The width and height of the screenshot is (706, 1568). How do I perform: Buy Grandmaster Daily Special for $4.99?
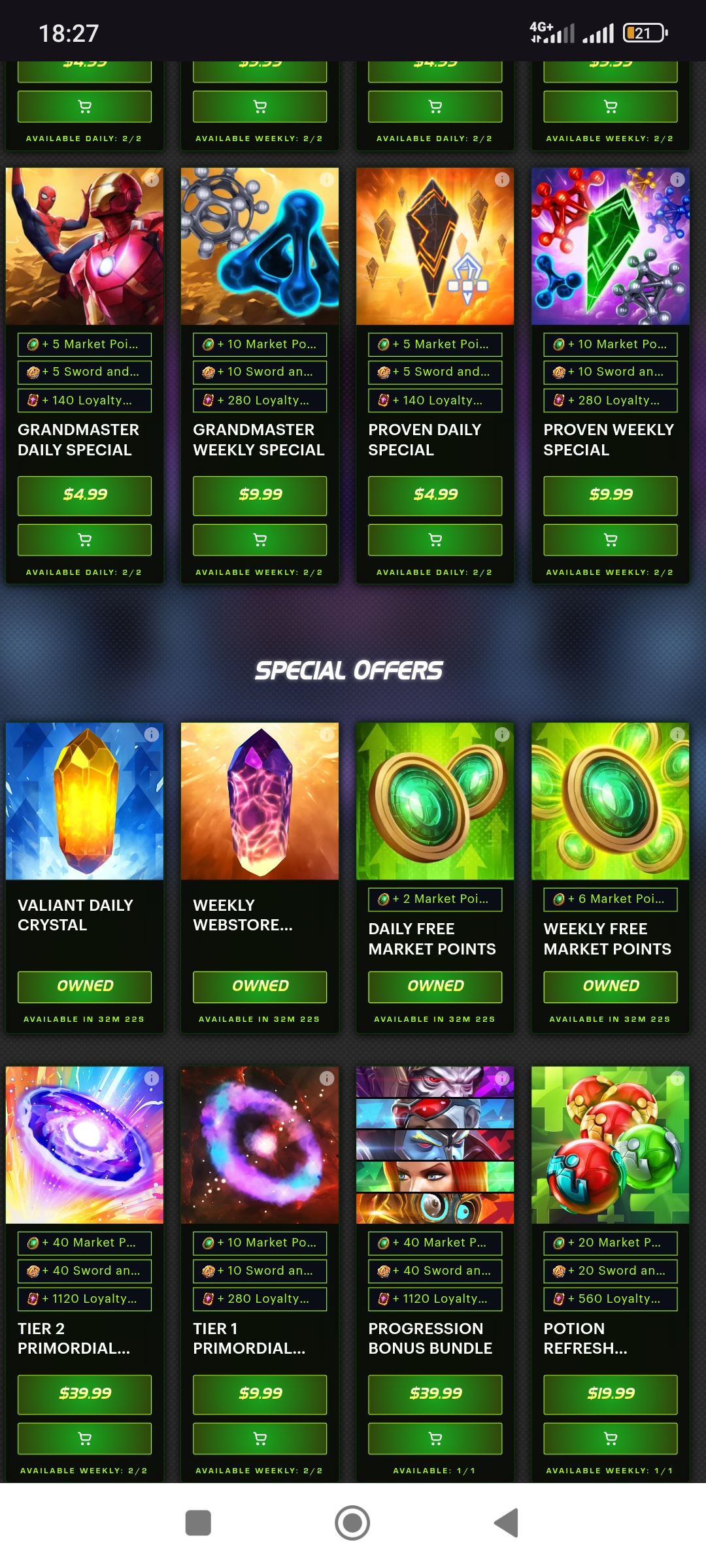pos(84,495)
